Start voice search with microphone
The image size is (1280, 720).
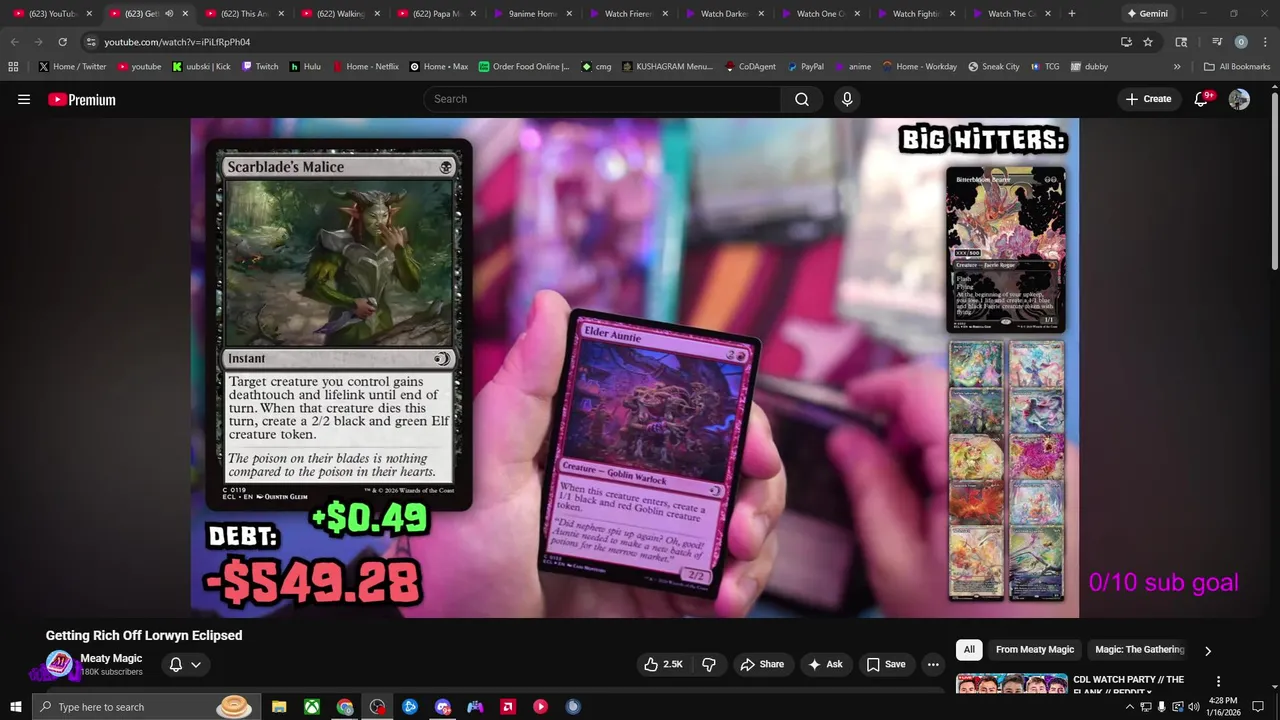point(847,99)
